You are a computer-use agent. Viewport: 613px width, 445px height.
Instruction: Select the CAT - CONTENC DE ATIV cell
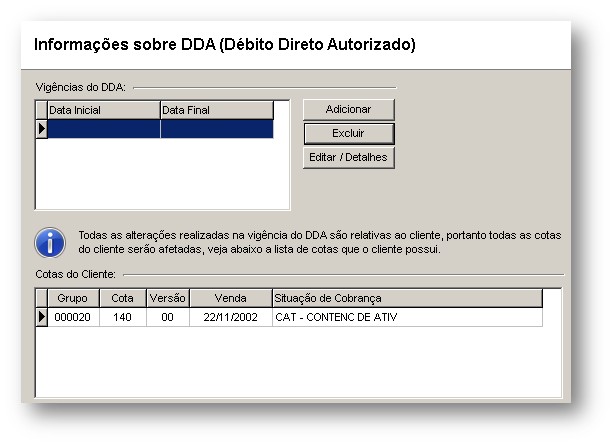407,317
